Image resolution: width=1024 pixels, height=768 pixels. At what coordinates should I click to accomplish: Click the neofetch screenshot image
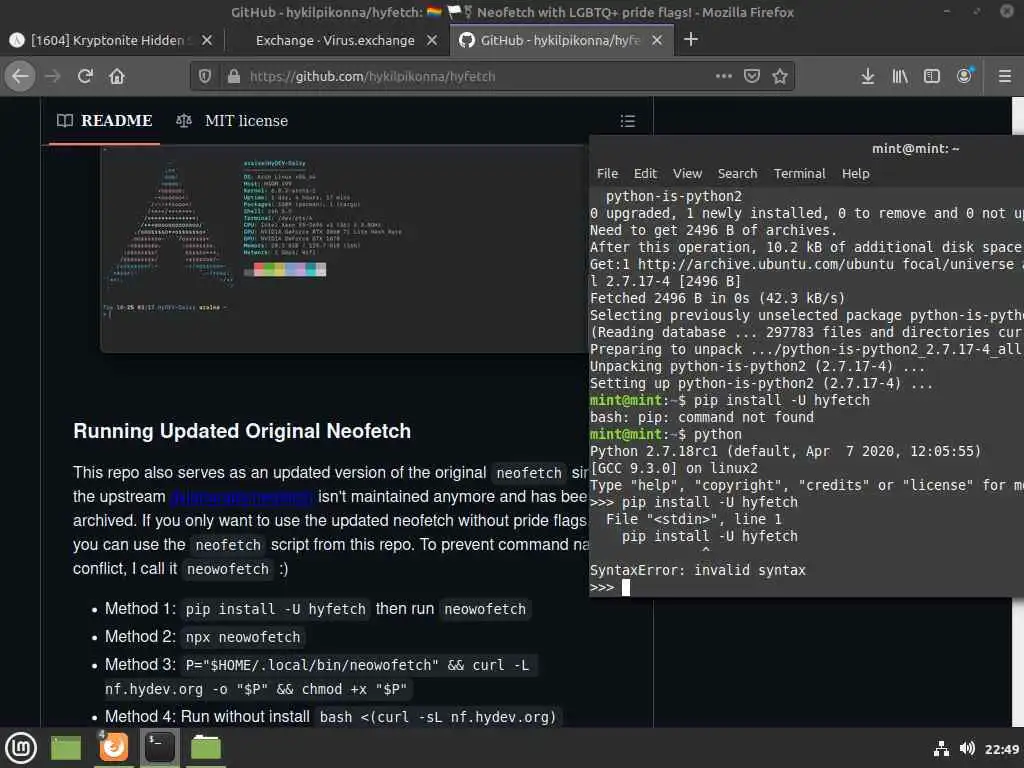click(x=345, y=249)
